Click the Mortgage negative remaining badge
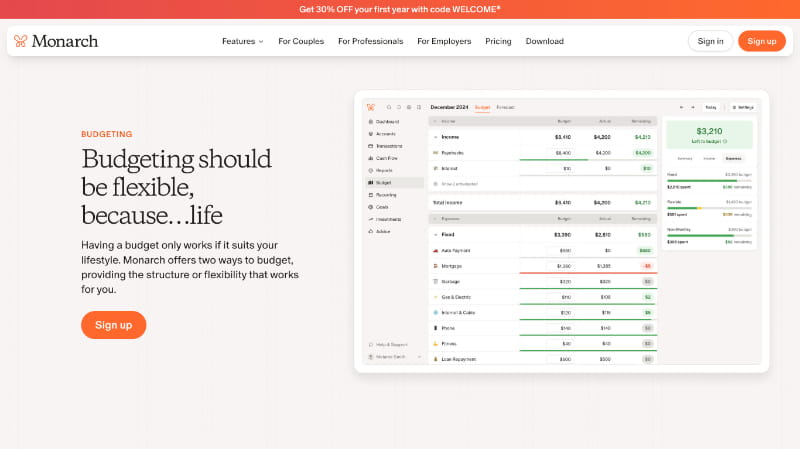 point(646,266)
